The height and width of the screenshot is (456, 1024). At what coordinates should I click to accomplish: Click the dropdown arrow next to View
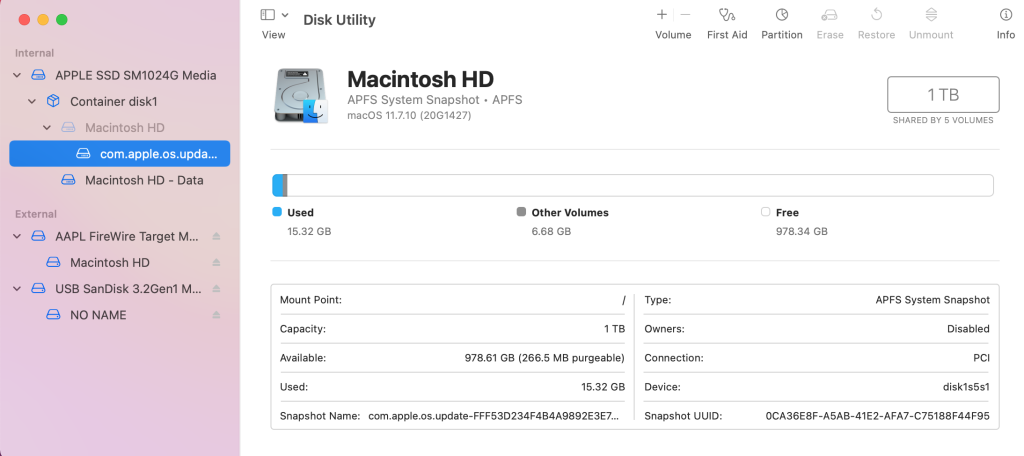[285, 15]
